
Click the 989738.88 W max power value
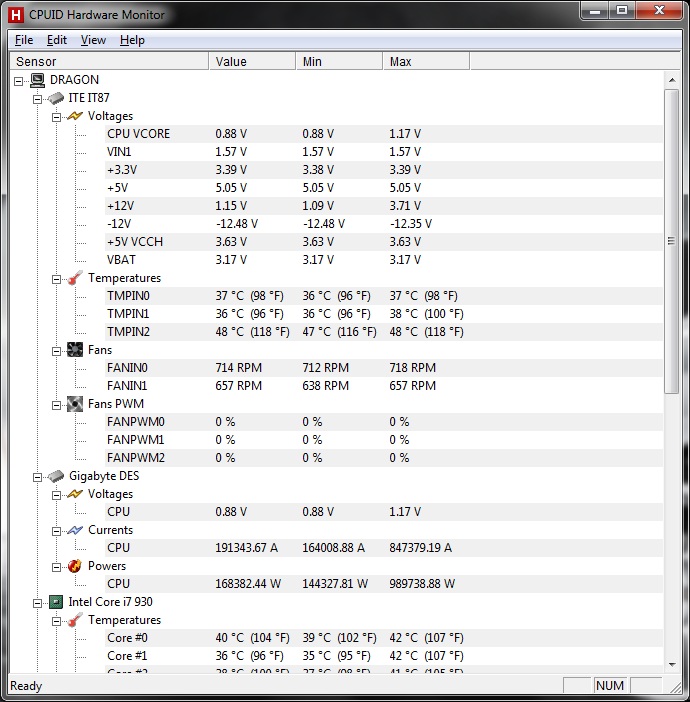422,584
